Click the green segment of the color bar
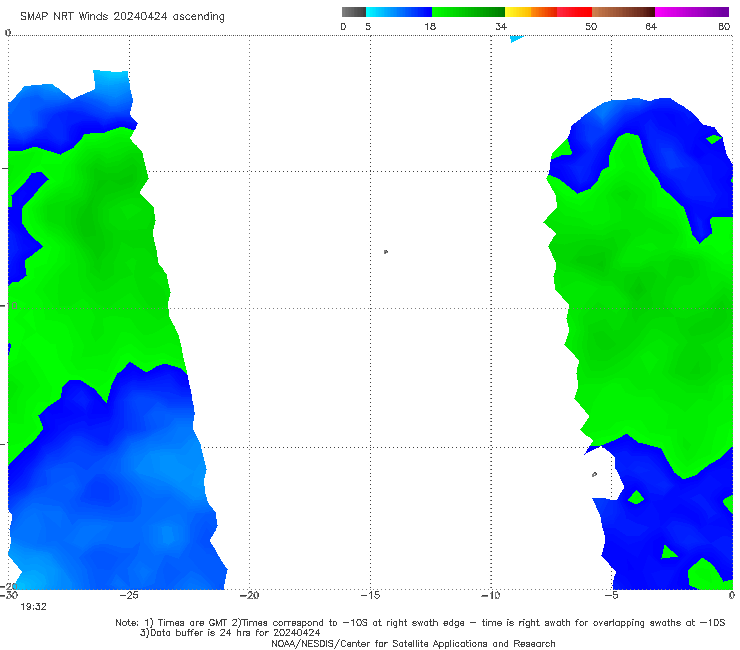The height and width of the screenshot is (650, 740). tap(468, 12)
